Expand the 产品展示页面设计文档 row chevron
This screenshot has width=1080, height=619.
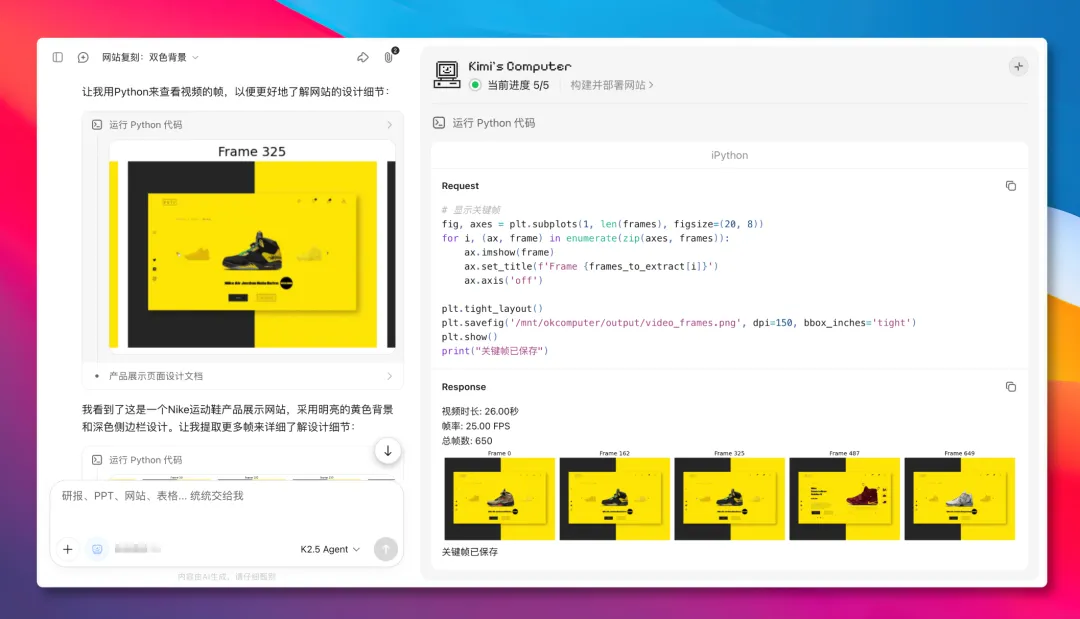pos(389,376)
